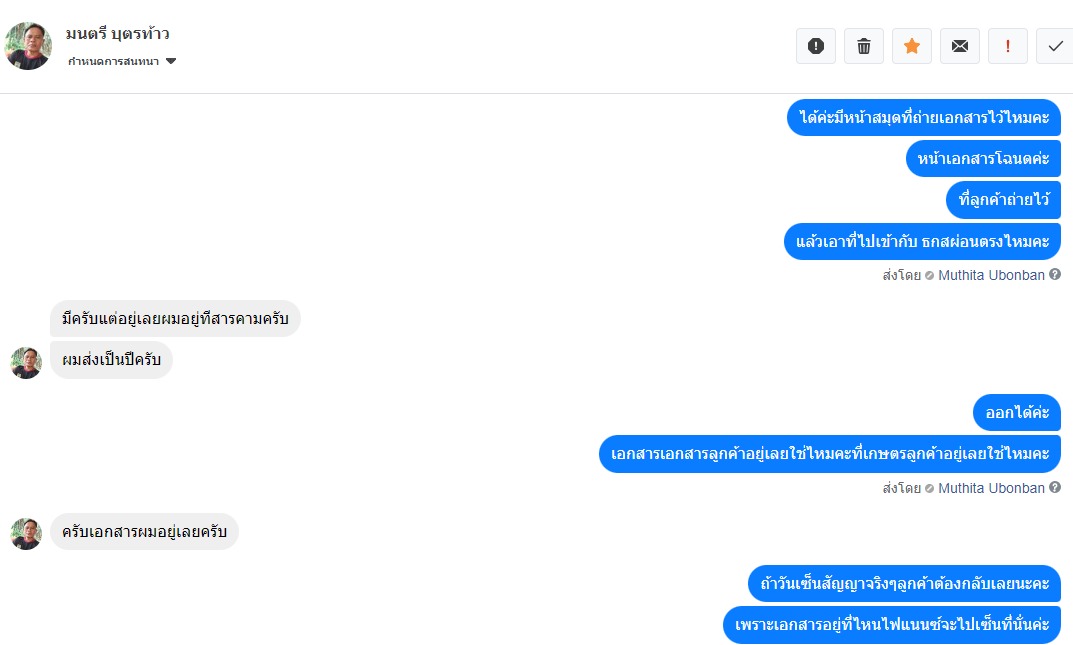Click sender avatar beside 'ครับเอกสารผมอยู่เลยครับ' message
This screenshot has width=1073, height=645.
point(26,534)
